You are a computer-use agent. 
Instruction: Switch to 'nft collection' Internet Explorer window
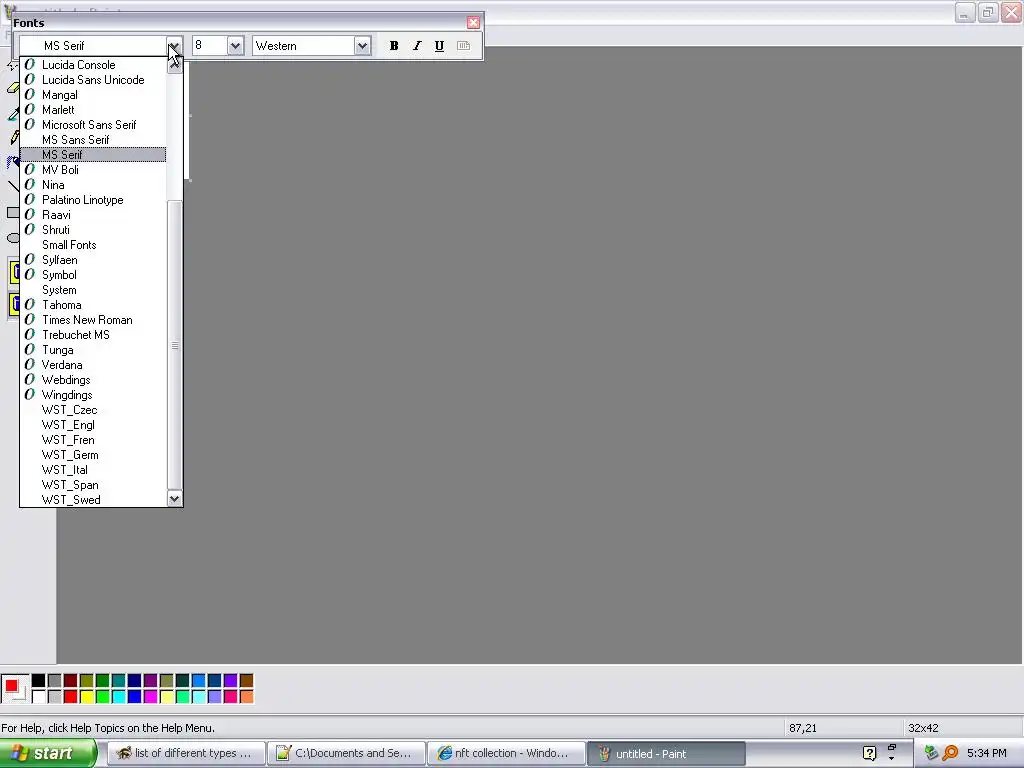pyautogui.click(x=506, y=753)
